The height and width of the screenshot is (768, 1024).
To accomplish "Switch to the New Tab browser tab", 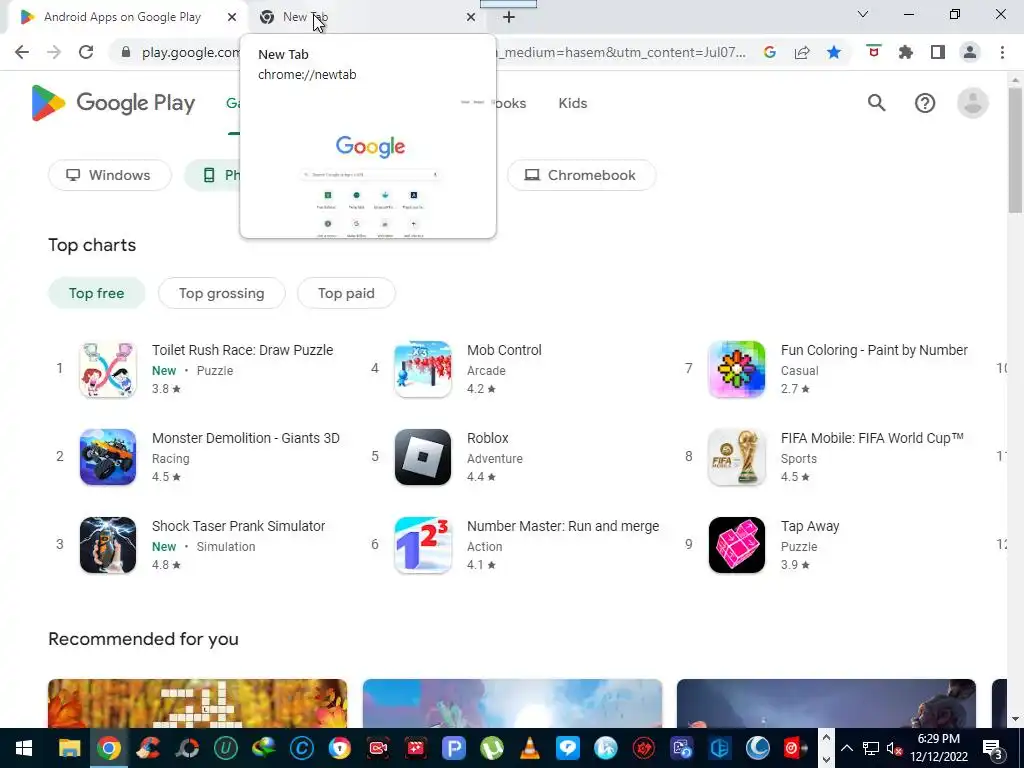I will point(366,17).
